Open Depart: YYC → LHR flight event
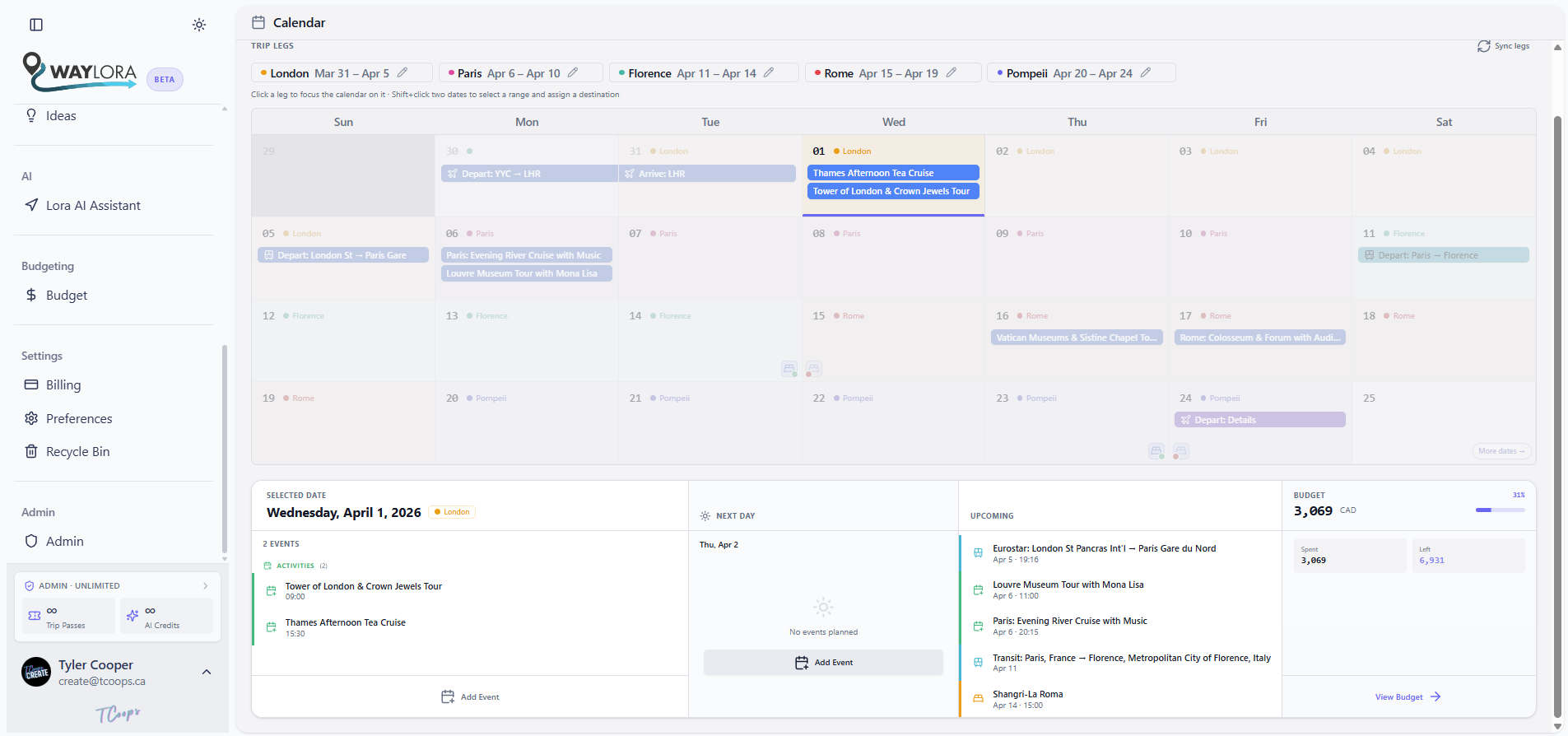 [529, 174]
